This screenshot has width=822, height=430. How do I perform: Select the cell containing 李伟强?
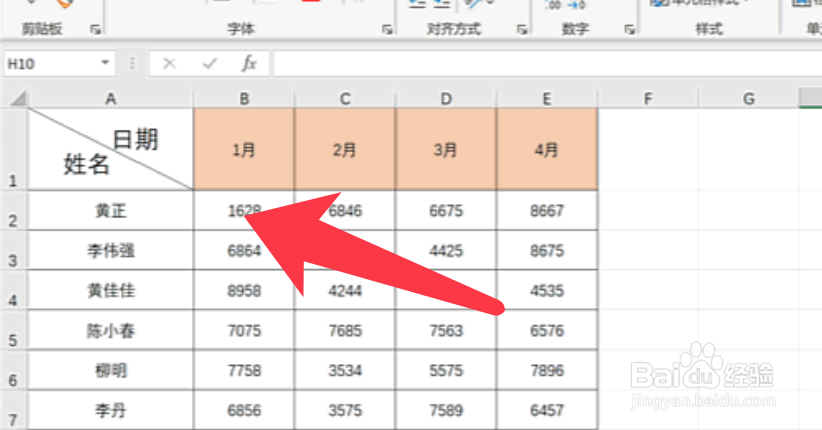pos(111,250)
